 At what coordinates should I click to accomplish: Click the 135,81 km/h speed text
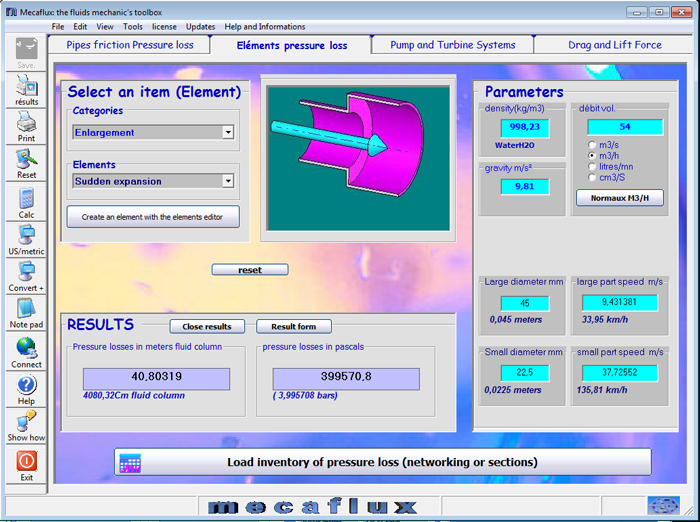[602, 390]
